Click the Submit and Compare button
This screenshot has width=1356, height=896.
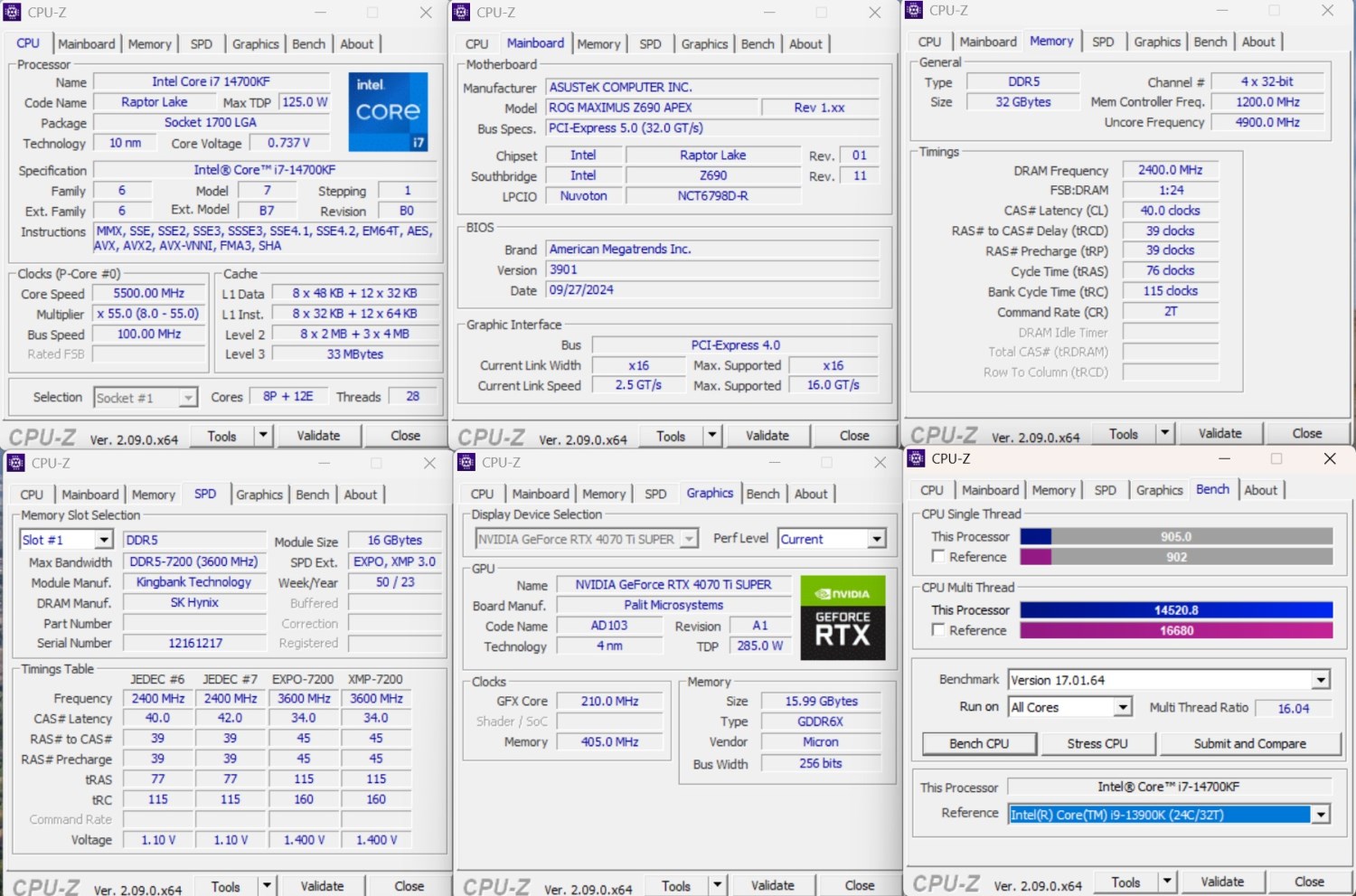pos(1249,743)
